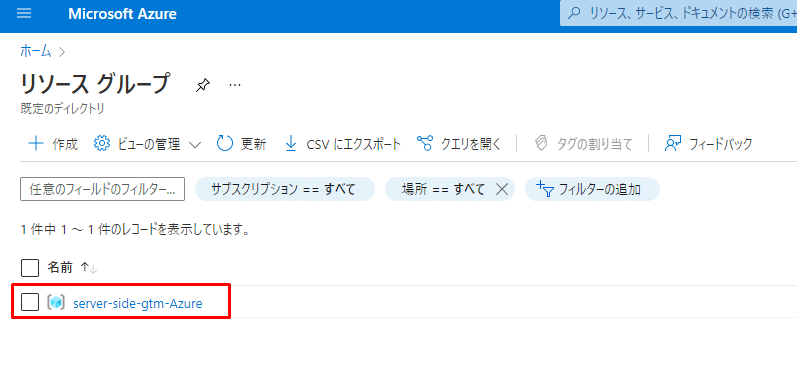Expand chevron next to ビューの管理
797x382 pixels.
pyautogui.click(x=195, y=145)
